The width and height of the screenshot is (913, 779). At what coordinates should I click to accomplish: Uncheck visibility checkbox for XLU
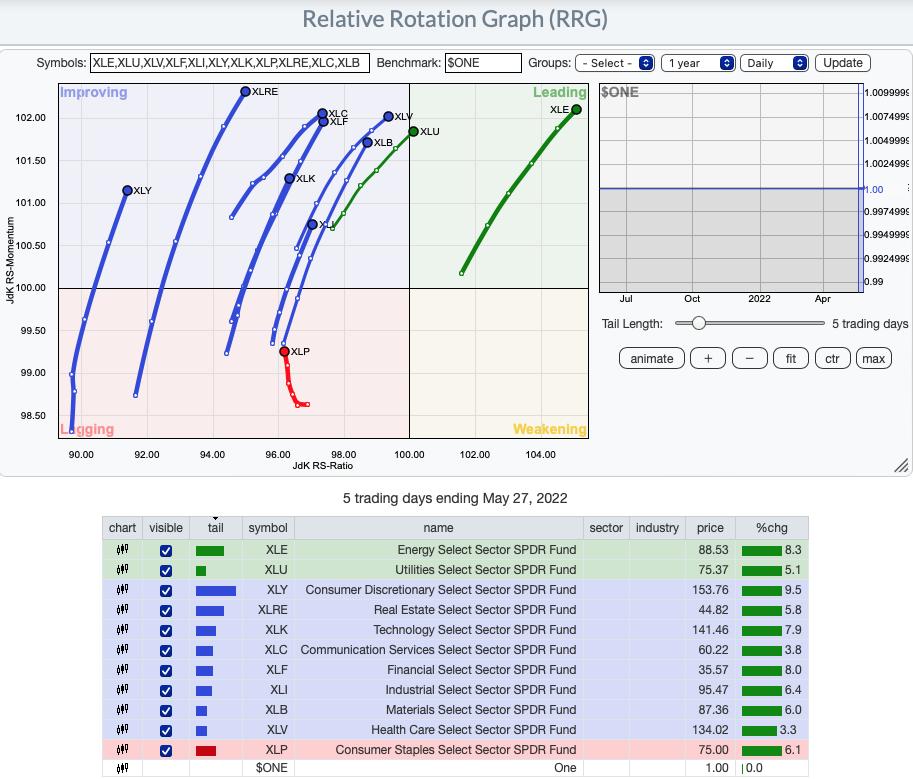pos(166,570)
